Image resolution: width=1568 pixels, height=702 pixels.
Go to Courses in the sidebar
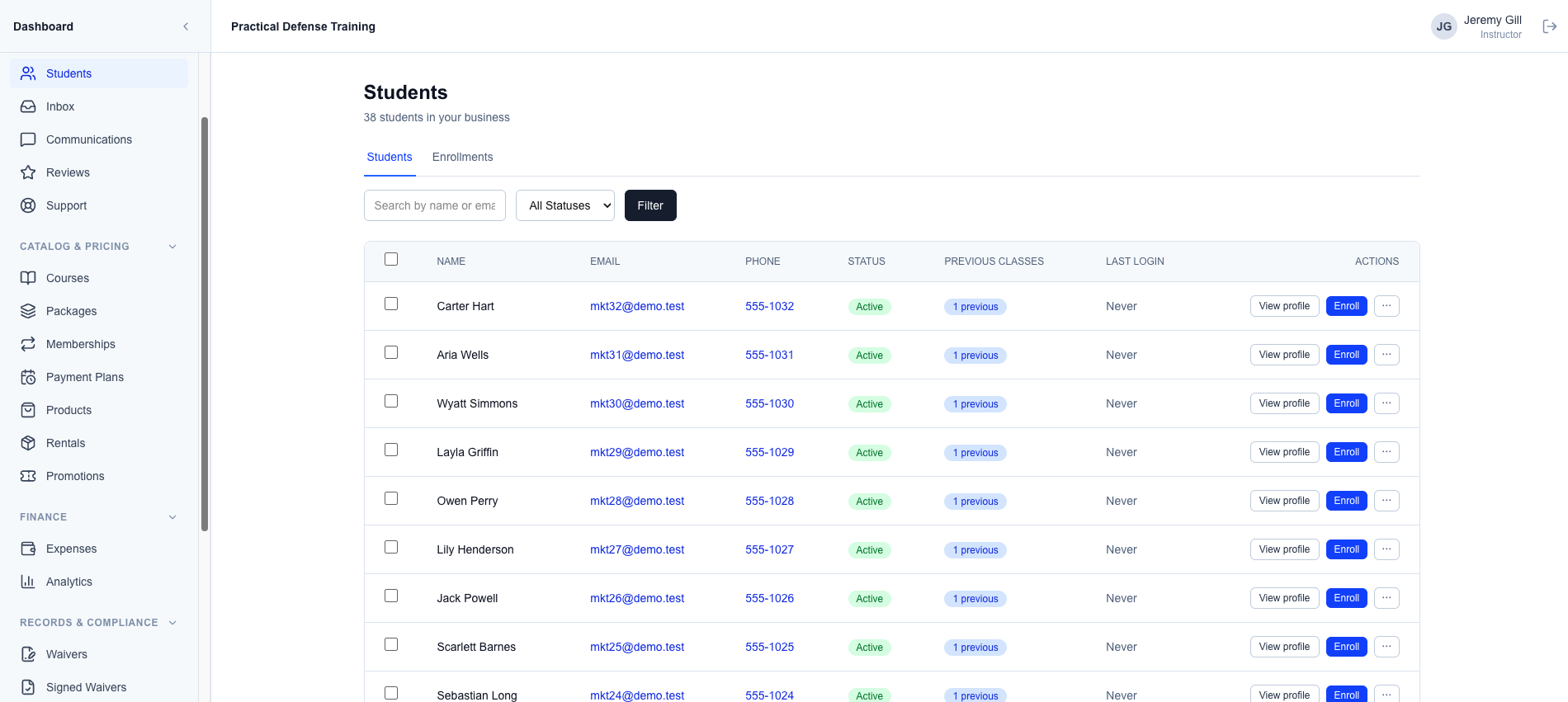pos(99,278)
